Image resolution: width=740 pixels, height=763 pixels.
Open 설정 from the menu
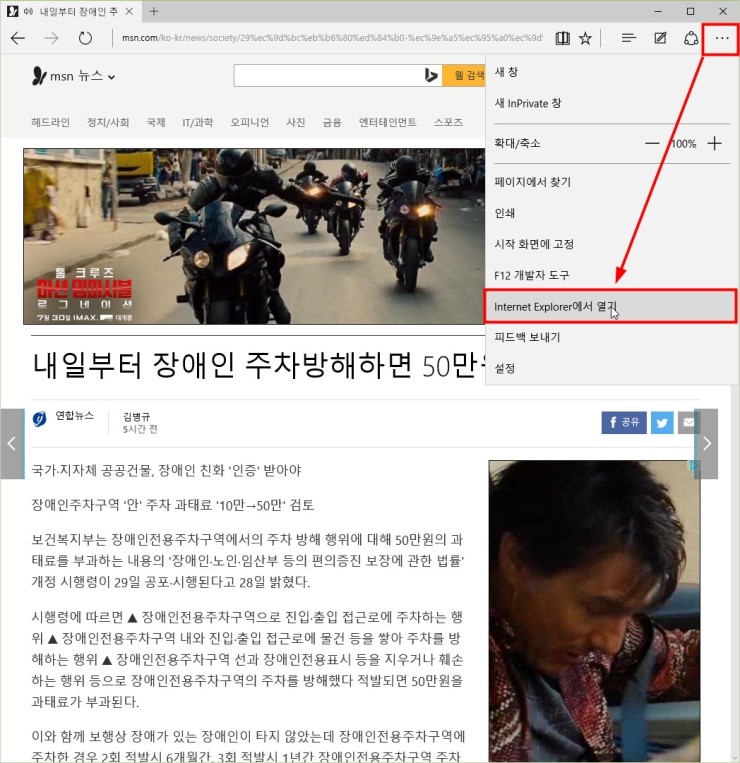(x=611, y=368)
